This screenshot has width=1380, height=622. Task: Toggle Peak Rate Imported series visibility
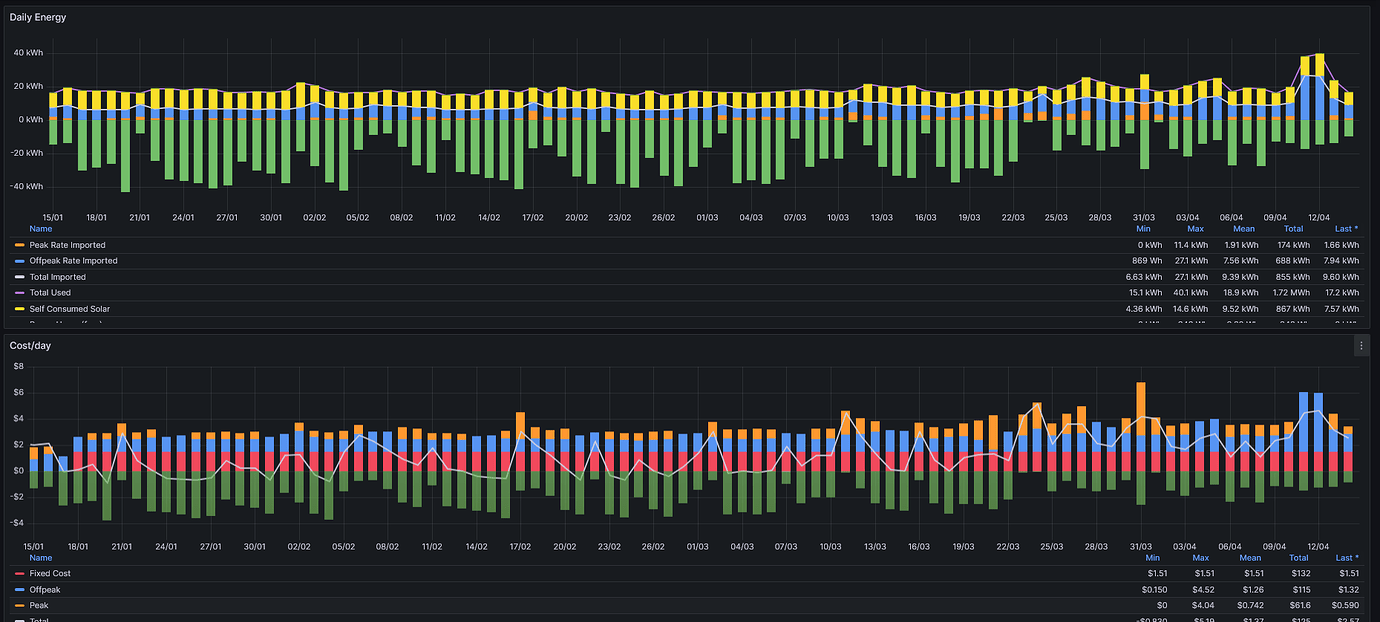[67, 245]
